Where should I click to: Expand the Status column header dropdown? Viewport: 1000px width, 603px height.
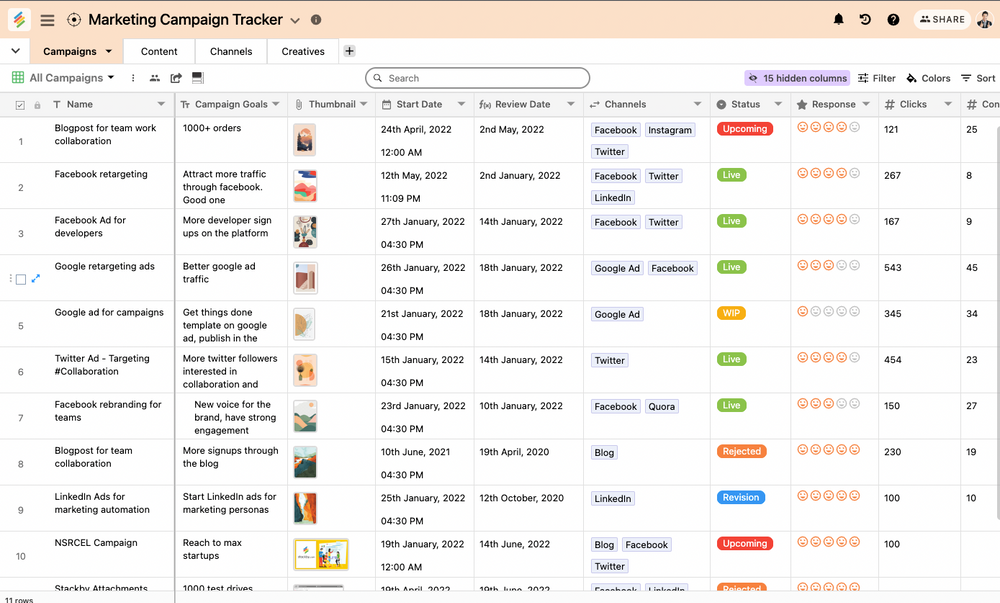[777, 104]
